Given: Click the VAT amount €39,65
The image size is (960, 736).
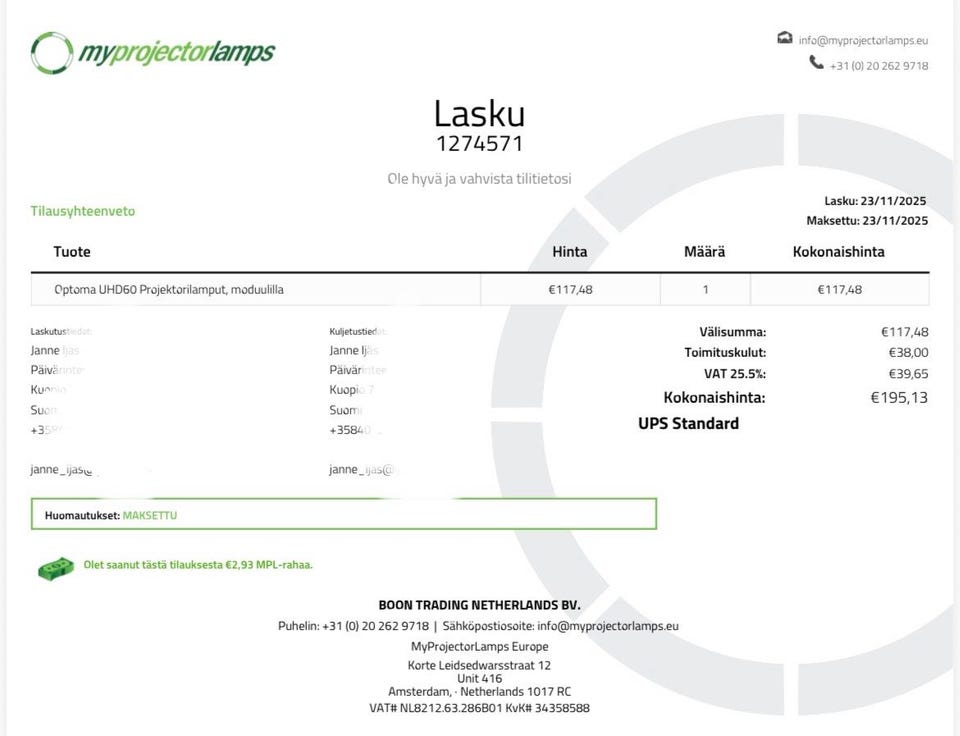Looking at the screenshot, I should (x=909, y=374).
